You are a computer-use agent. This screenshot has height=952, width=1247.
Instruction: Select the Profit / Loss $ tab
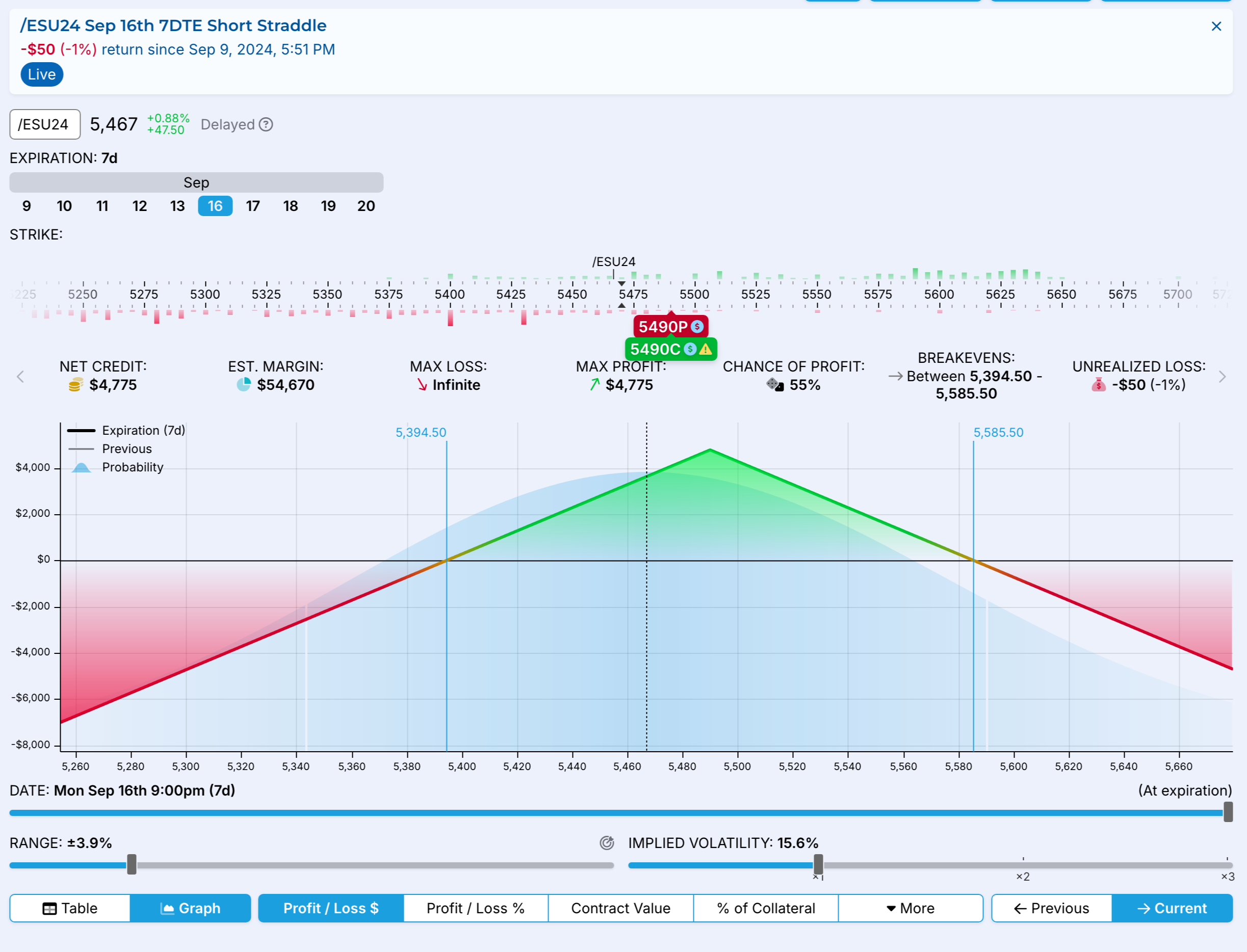point(331,908)
